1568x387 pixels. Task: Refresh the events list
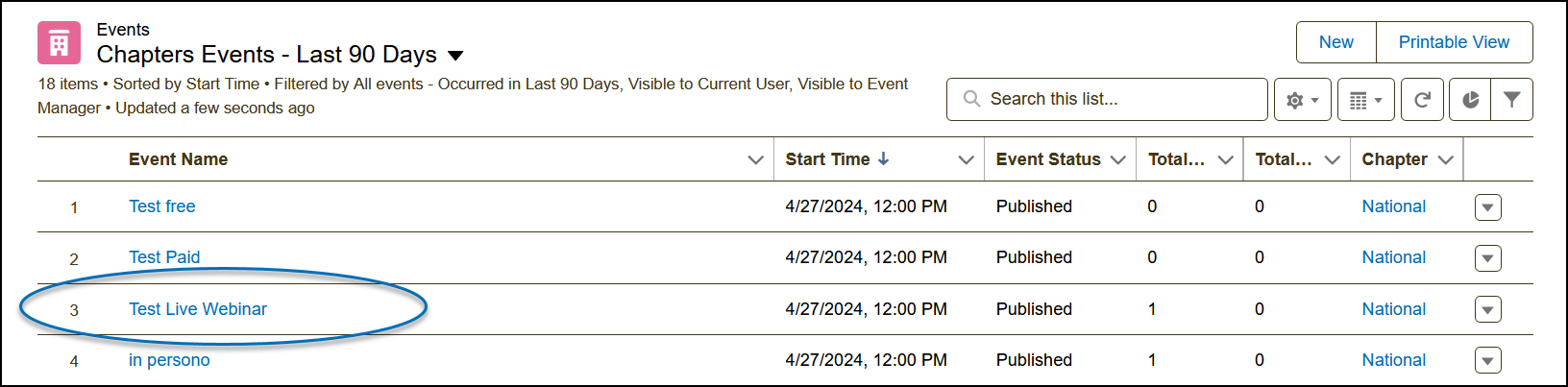point(1422,100)
